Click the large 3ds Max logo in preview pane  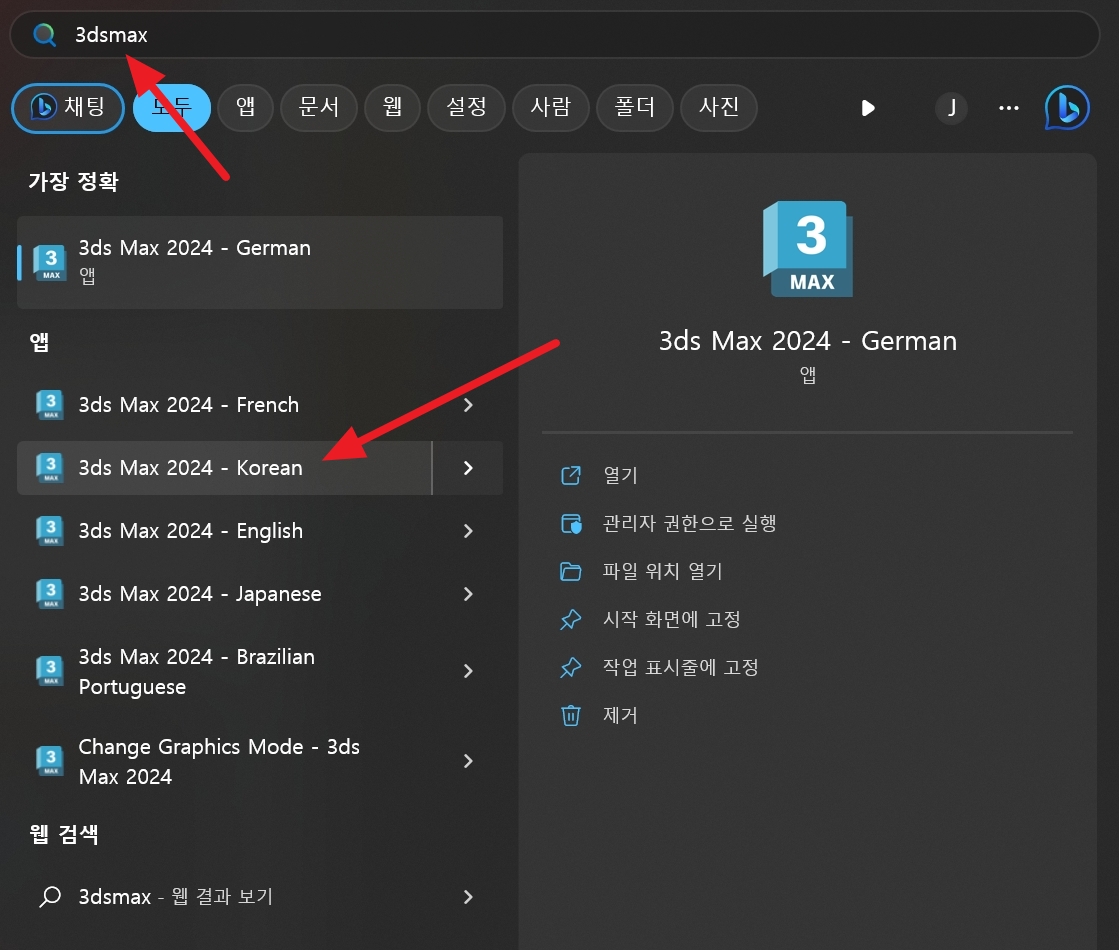[x=808, y=248]
